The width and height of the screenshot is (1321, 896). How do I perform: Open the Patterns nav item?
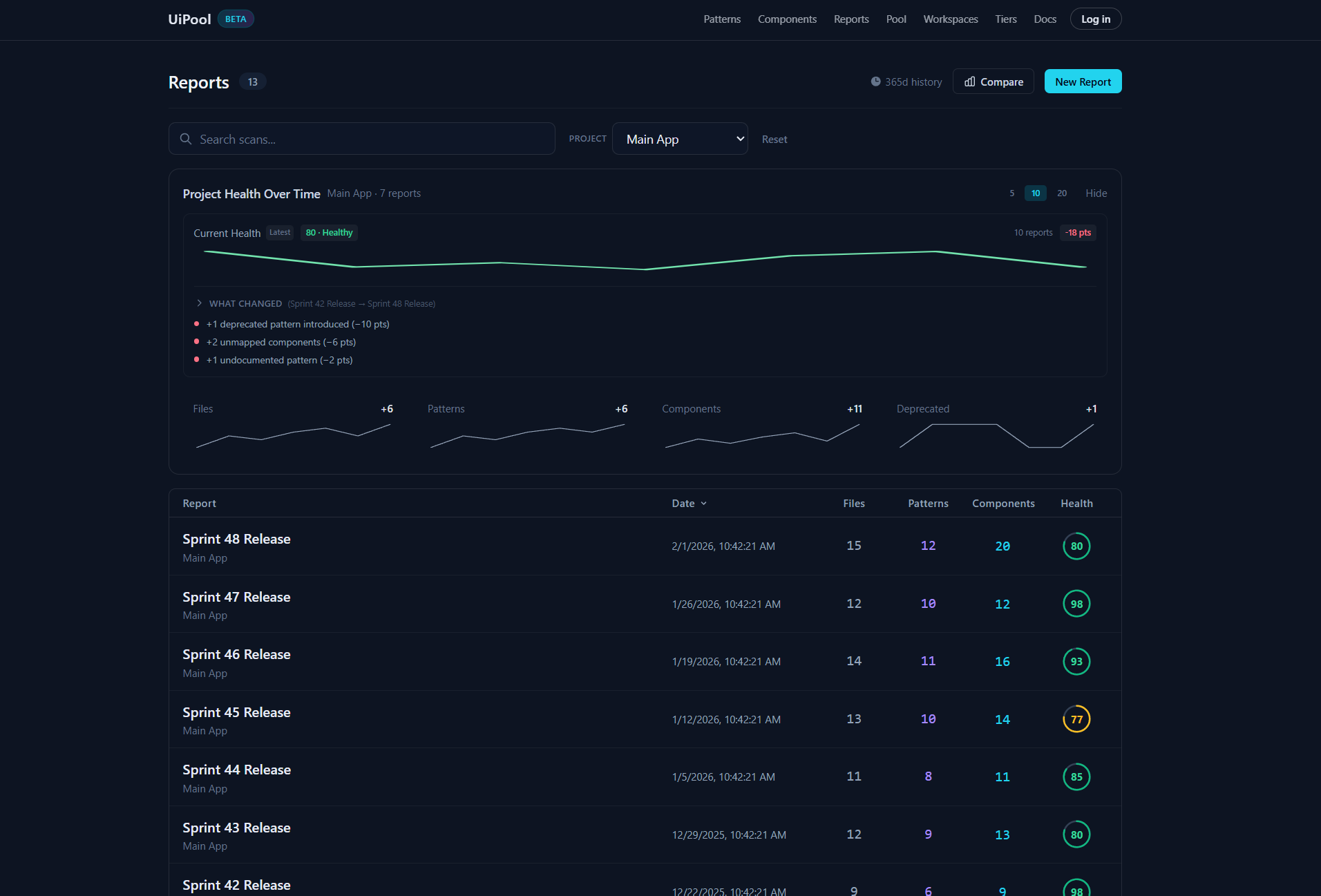[722, 19]
